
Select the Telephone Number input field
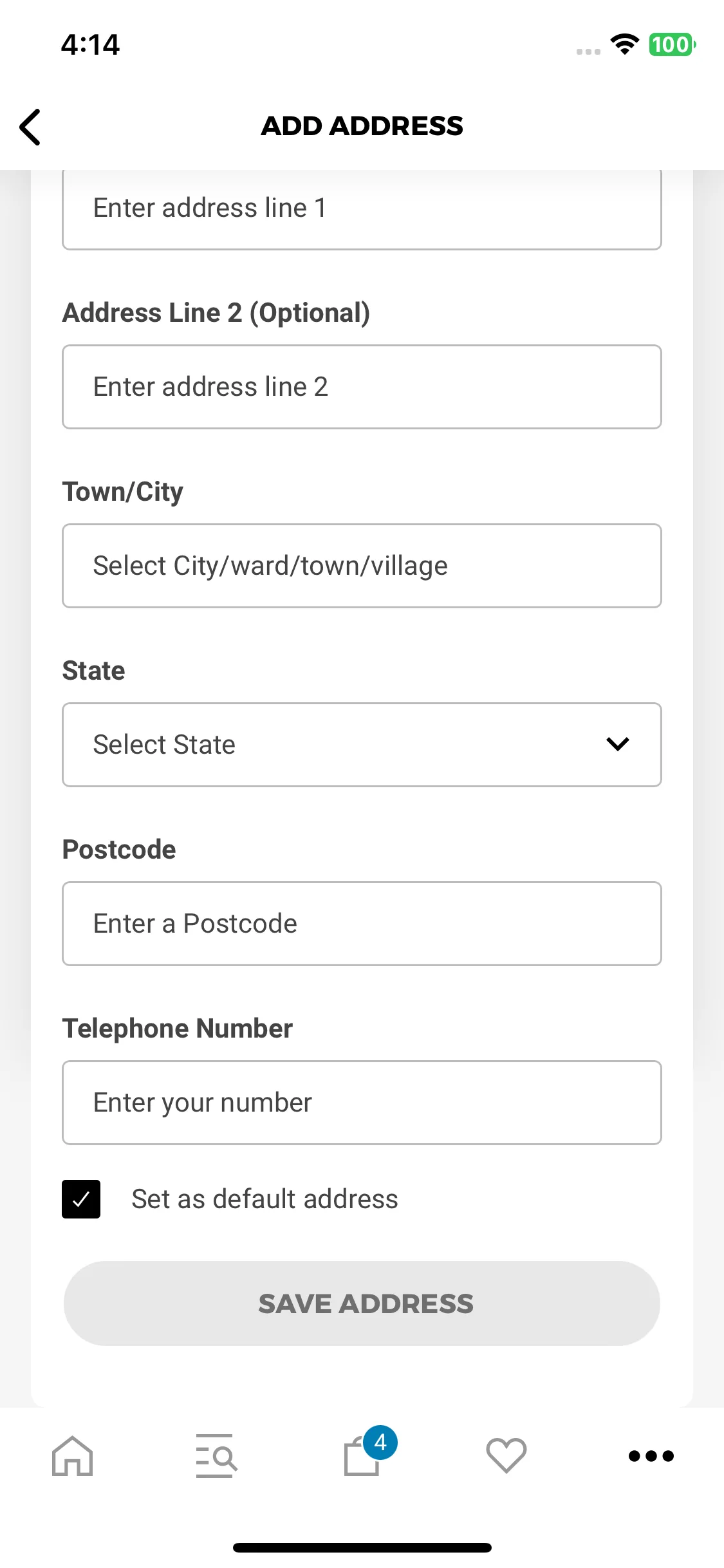tap(362, 1103)
